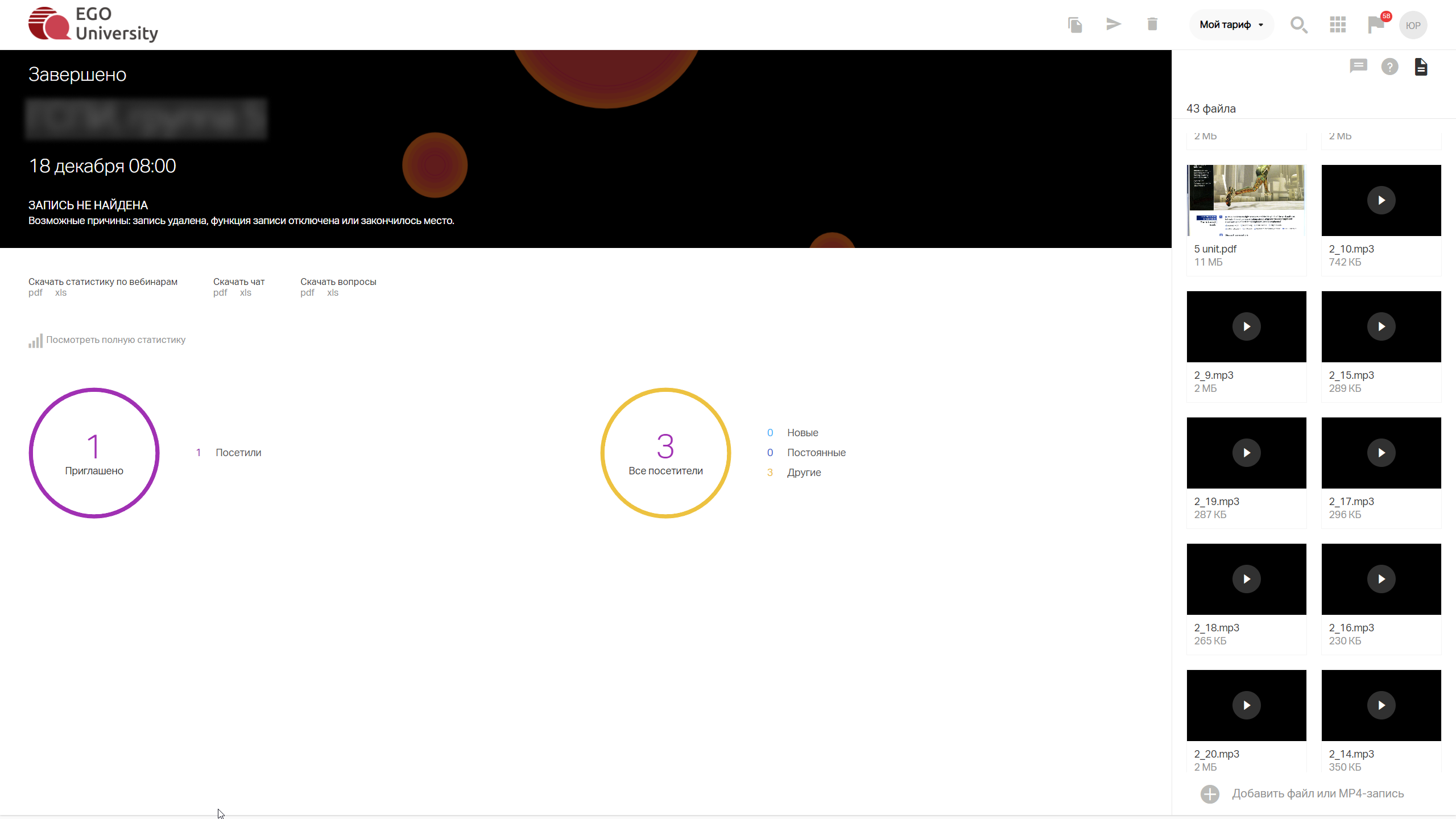Click the flag/notifications icon

1376,25
